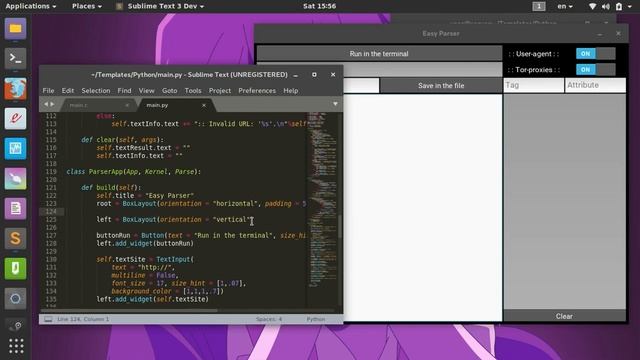Maximize the Sublime Text window
This screenshot has width=640, height=360.
coord(314,75)
